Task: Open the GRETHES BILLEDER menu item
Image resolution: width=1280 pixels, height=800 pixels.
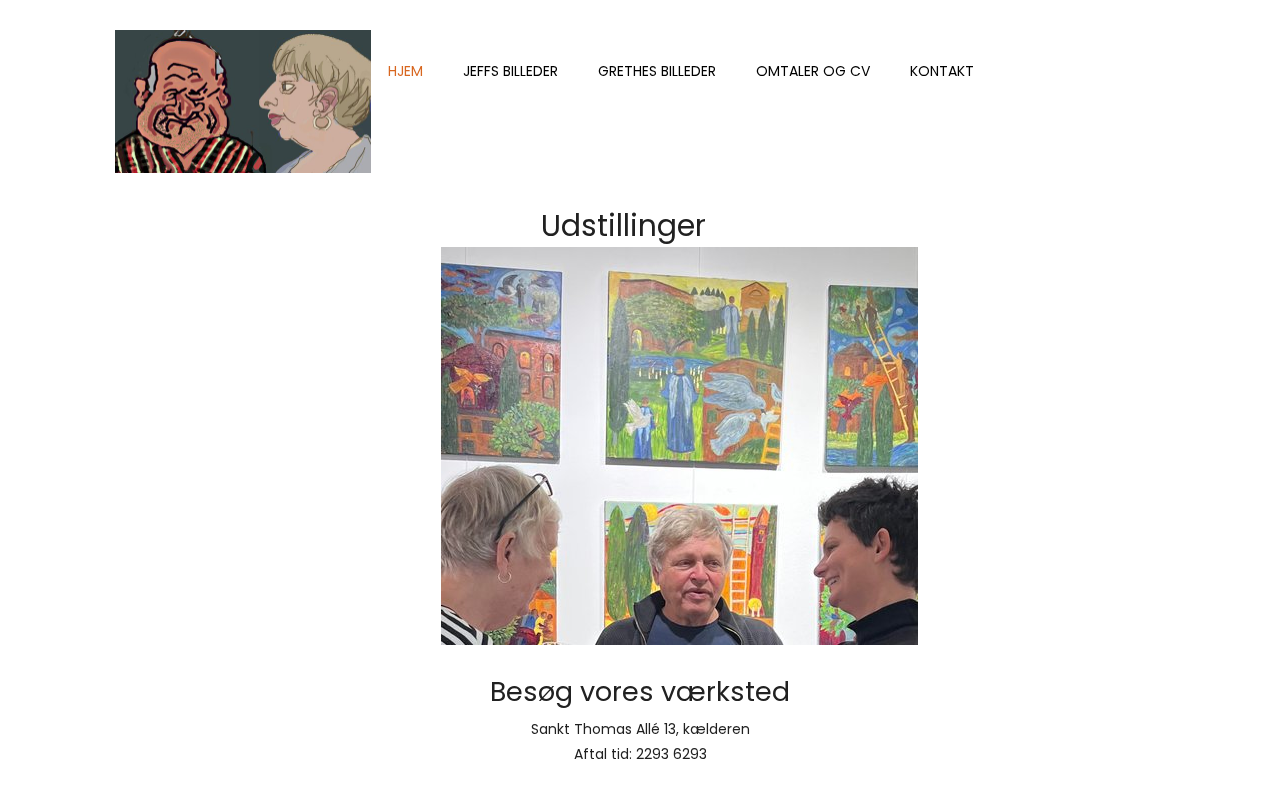Action: tap(657, 71)
